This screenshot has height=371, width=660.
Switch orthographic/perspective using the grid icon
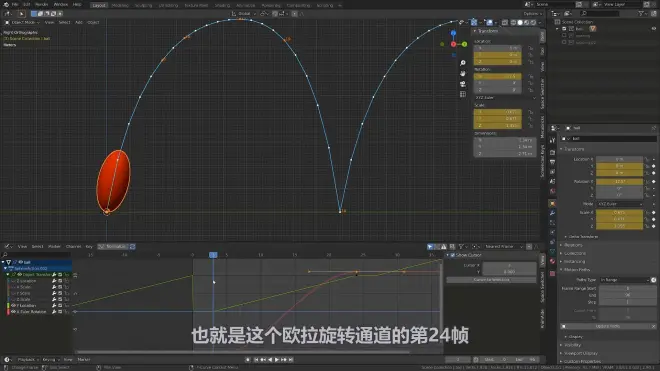463,94
